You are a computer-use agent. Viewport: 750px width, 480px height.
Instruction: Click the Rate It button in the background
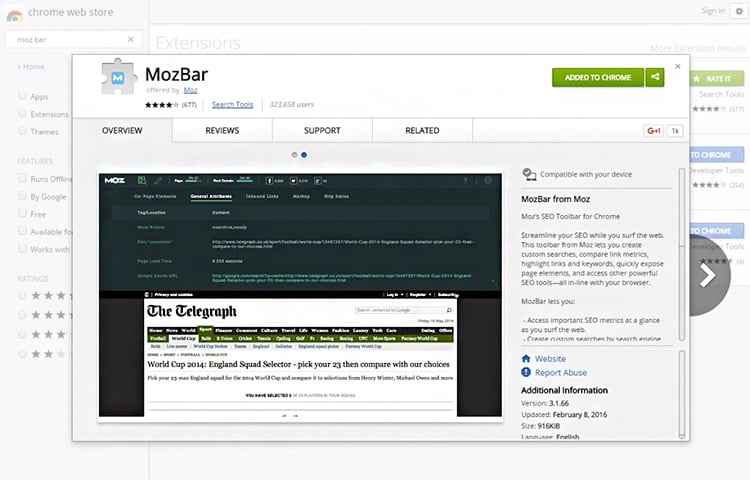[x=717, y=78]
